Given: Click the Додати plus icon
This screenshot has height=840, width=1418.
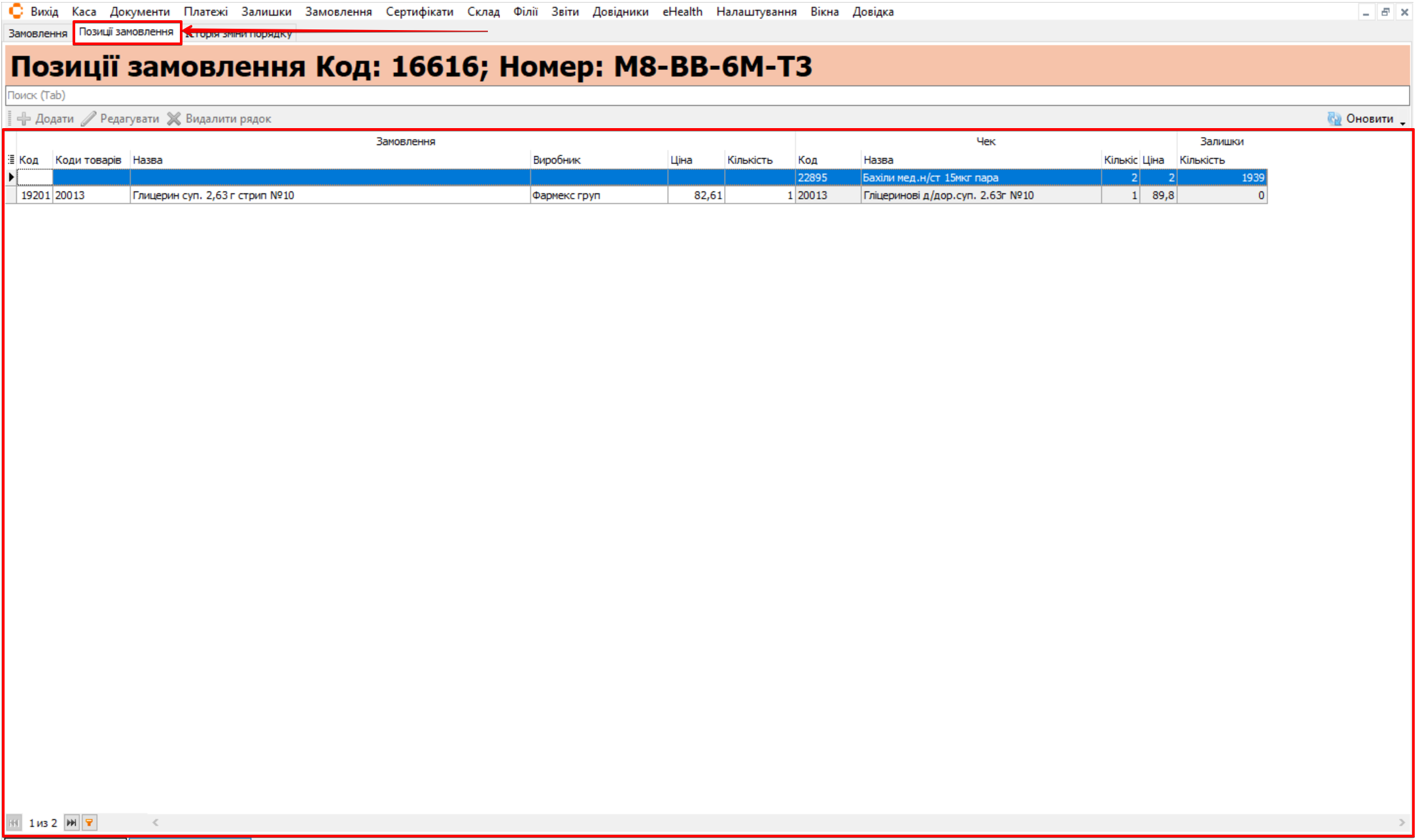Looking at the screenshot, I should (24, 118).
